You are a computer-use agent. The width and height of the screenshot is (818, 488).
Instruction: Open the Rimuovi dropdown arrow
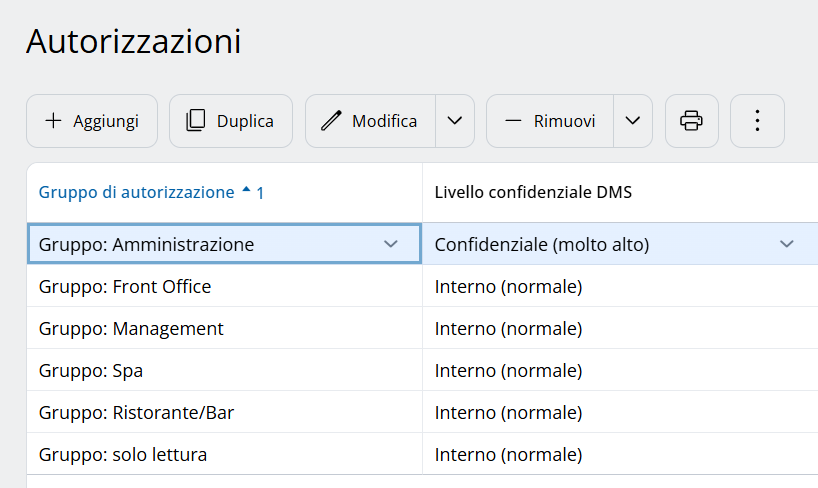633,121
